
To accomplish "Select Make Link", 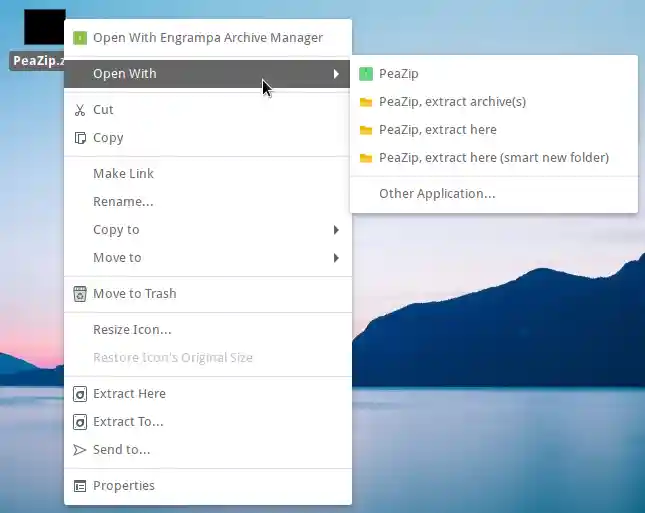I will (208, 174).
